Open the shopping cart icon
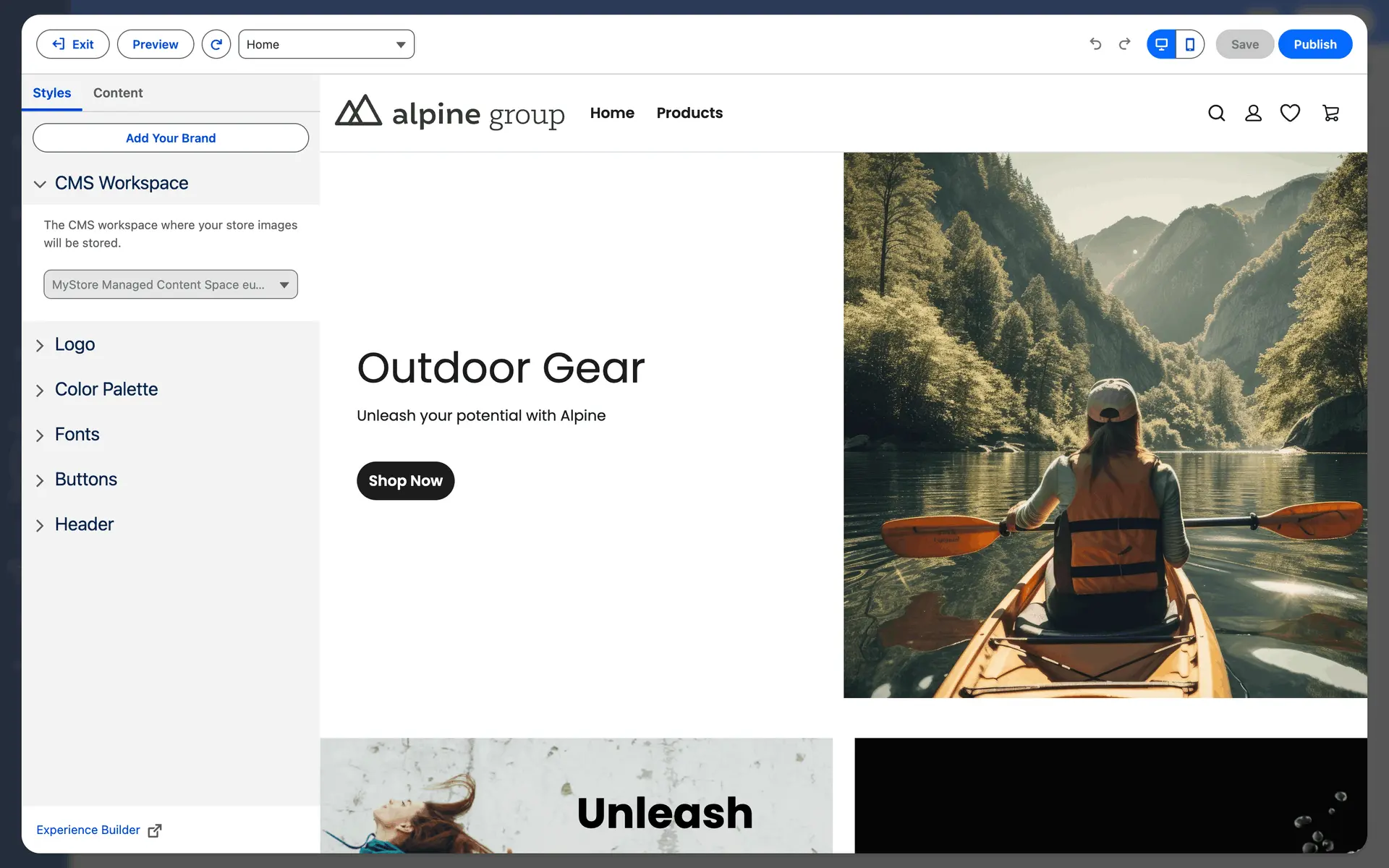Image resolution: width=1389 pixels, height=868 pixels. click(1330, 113)
